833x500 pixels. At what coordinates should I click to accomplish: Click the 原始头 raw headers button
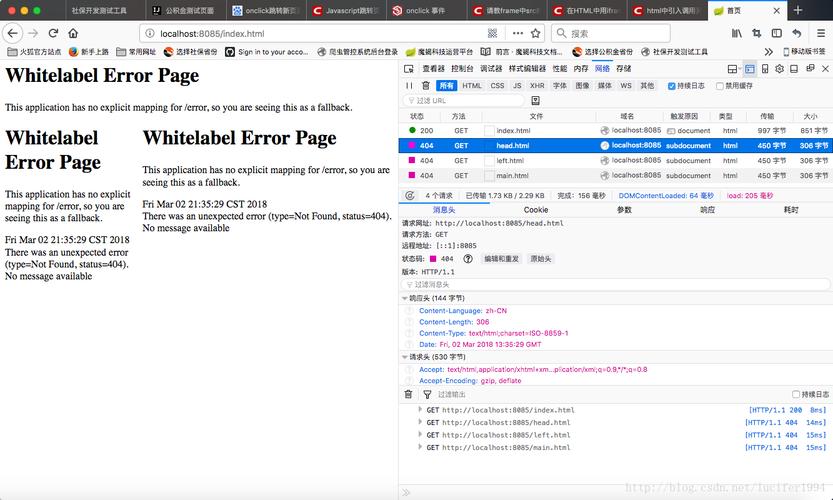[x=541, y=259]
